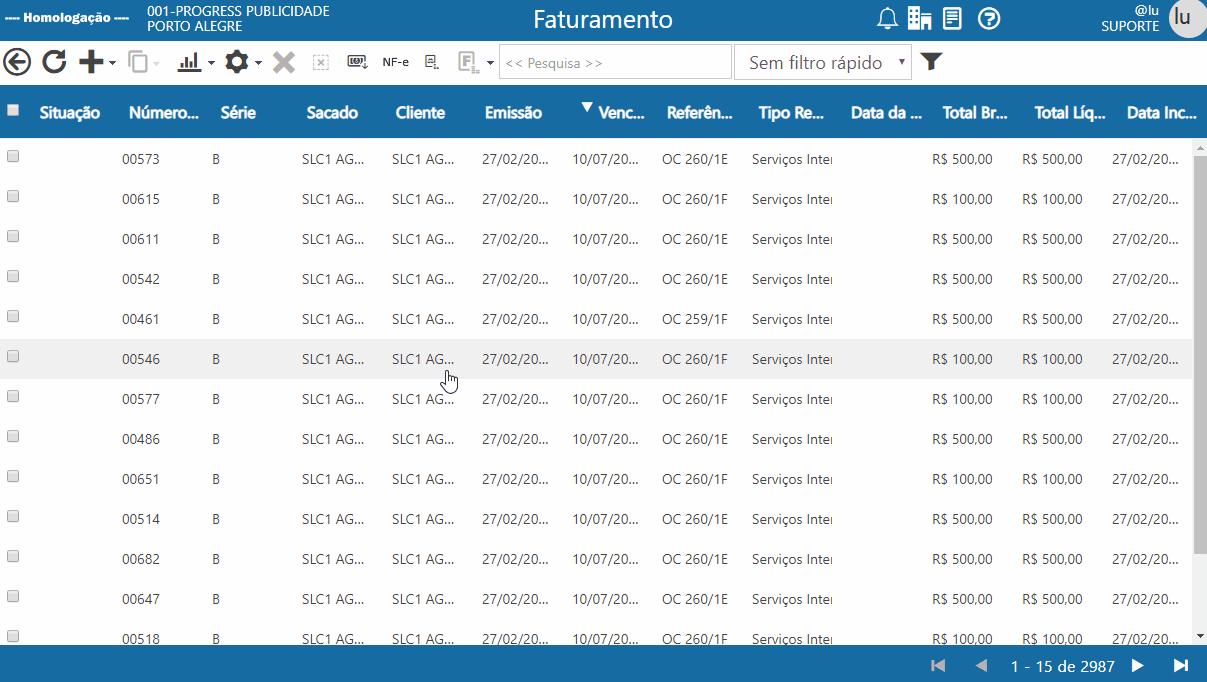
Task: Click 'OC 259/1F' reference cell
Action: (x=695, y=319)
